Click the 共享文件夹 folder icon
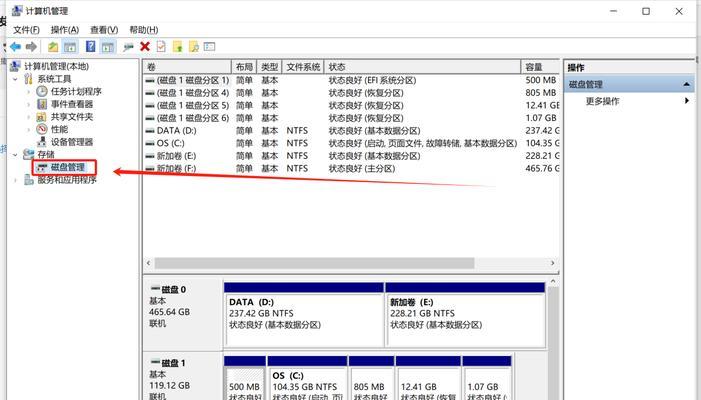This screenshot has height=400, width=701. (41, 117)
